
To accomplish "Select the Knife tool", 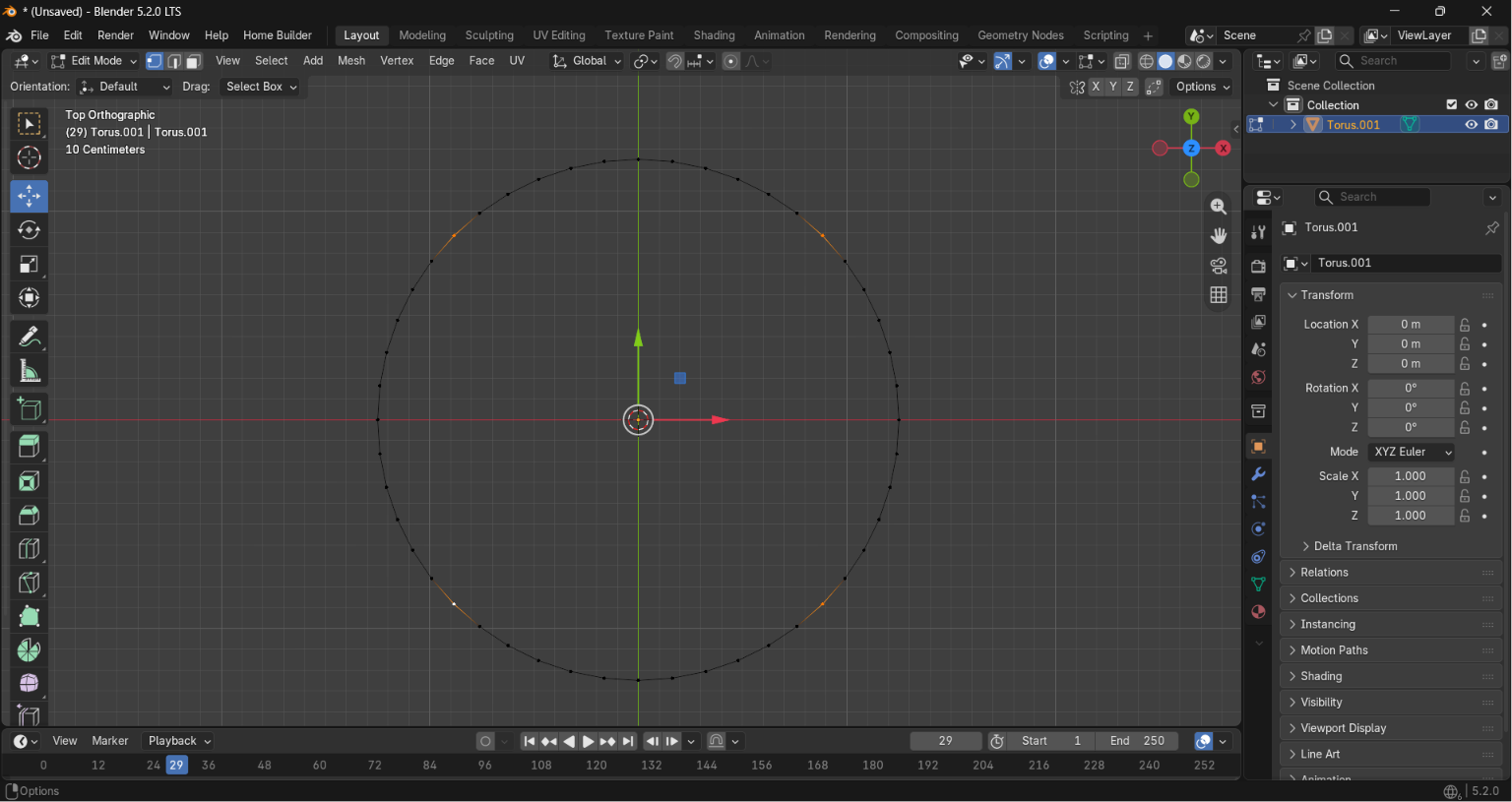I will (29, 582).
